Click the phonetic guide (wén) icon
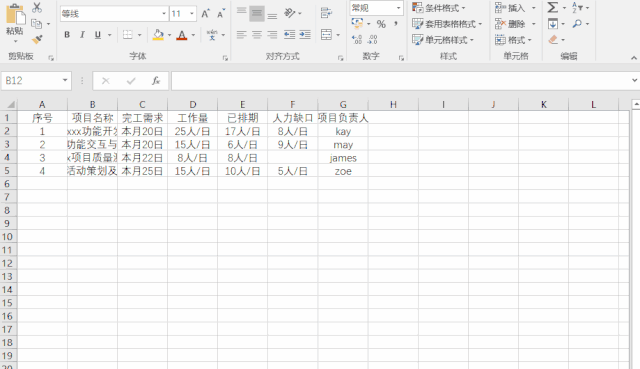 (212, 35)
